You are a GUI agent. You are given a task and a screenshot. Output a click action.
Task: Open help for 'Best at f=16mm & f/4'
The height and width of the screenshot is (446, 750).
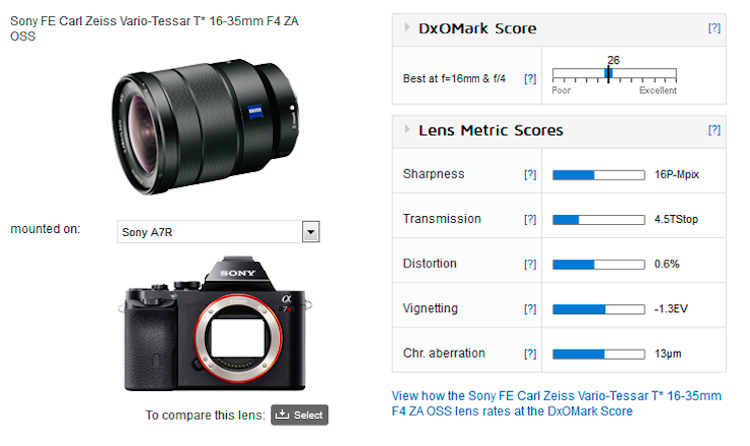click(x=530, y=78)
